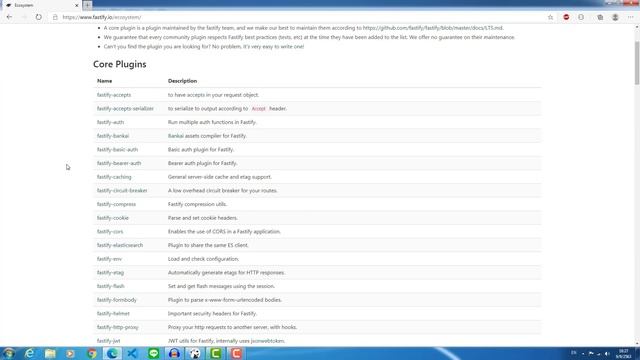Open the Bankai link in fastify-bankai description
Viewport: 640px width, 360px height.
[176, 136]
